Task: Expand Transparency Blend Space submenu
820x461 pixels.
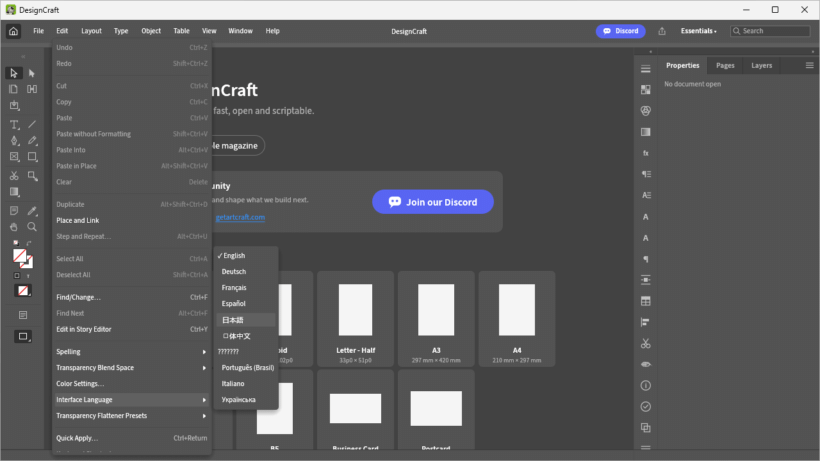Action: 131,368
